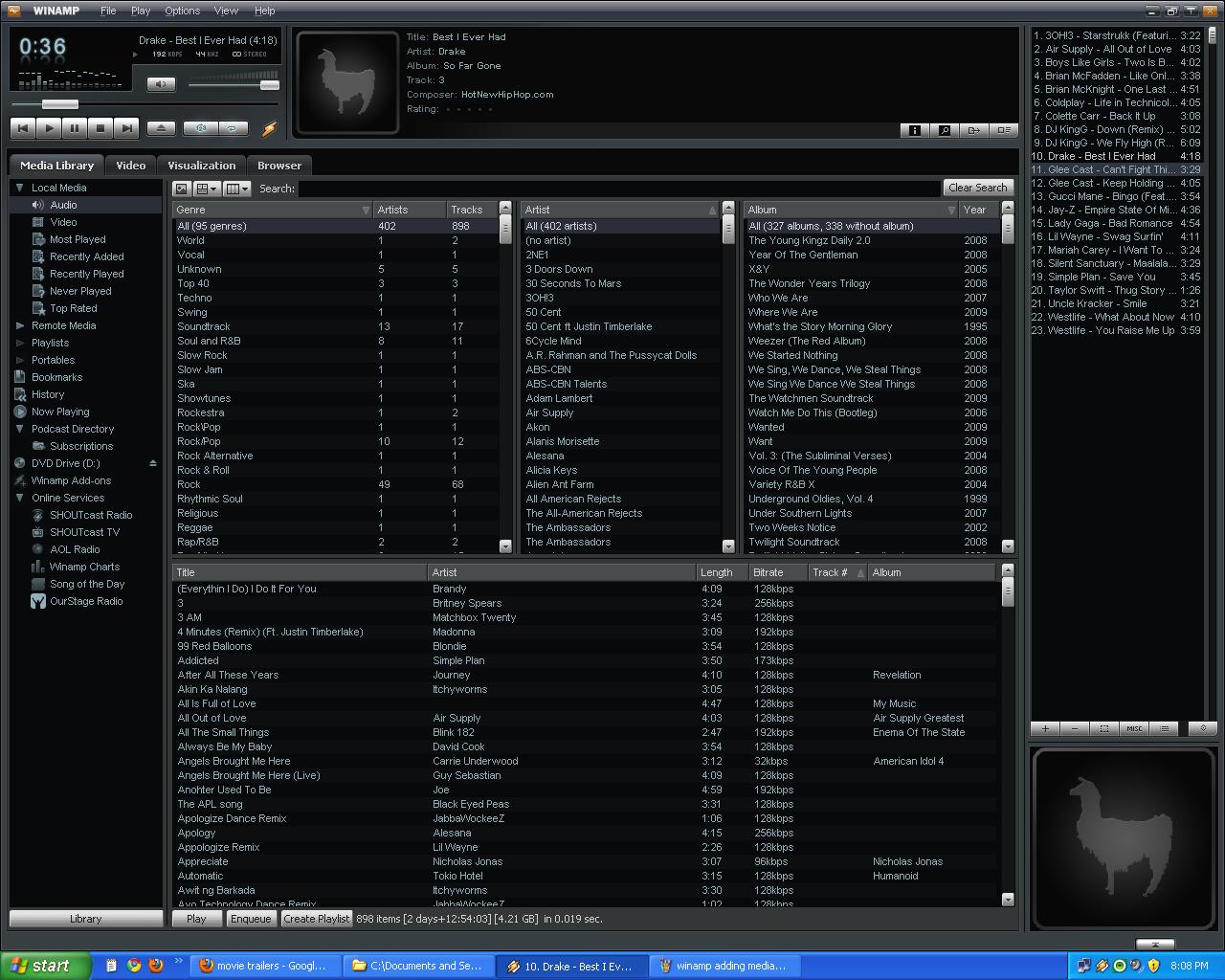The image size is (1225, 980).
Task: Skip to the next track
Action: 126,127
